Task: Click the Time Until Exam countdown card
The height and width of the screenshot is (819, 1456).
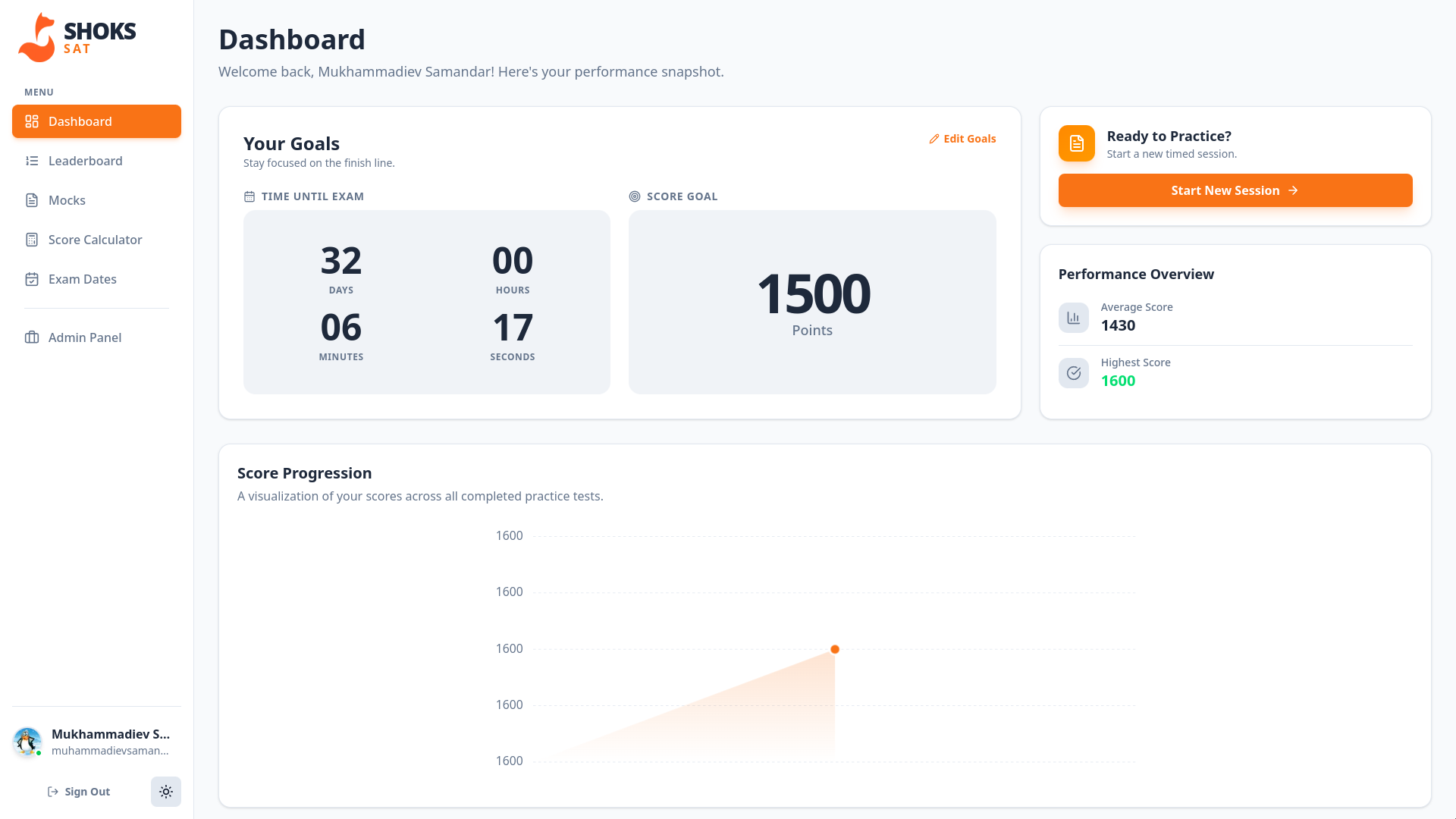Action: click(x=426, y=302)
